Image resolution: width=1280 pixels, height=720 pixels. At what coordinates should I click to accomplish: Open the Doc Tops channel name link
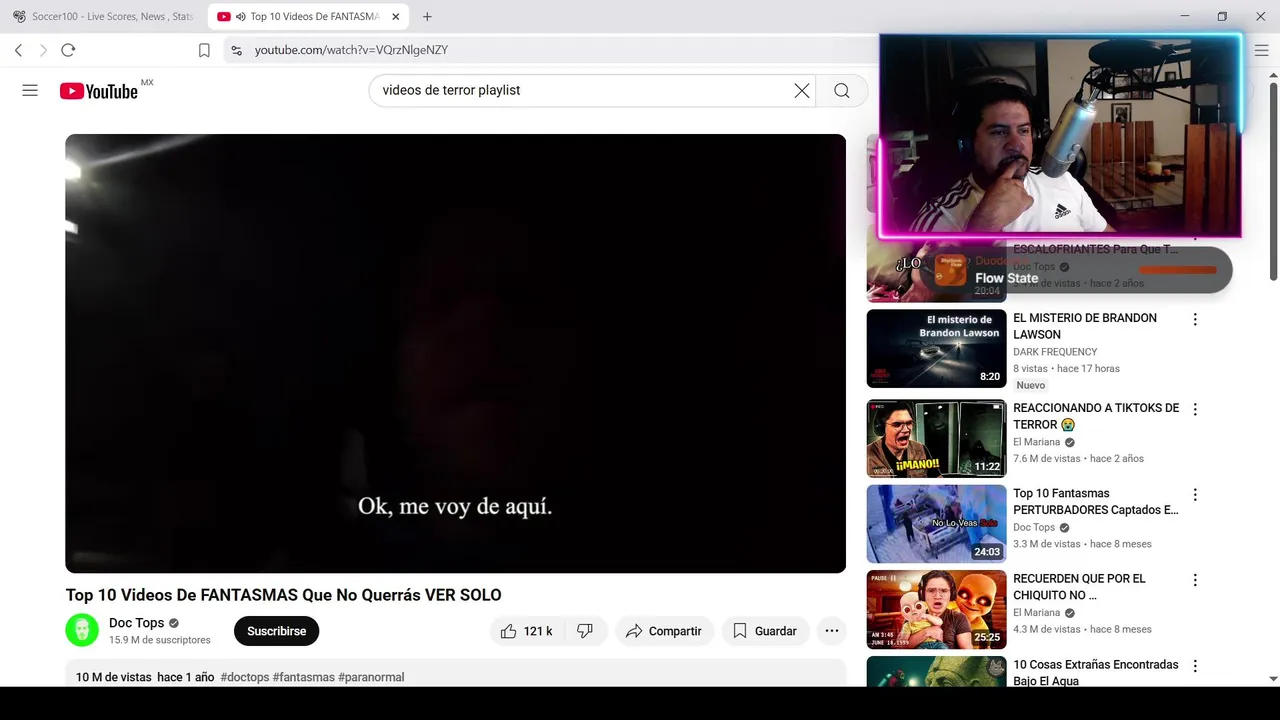point(136,623)
